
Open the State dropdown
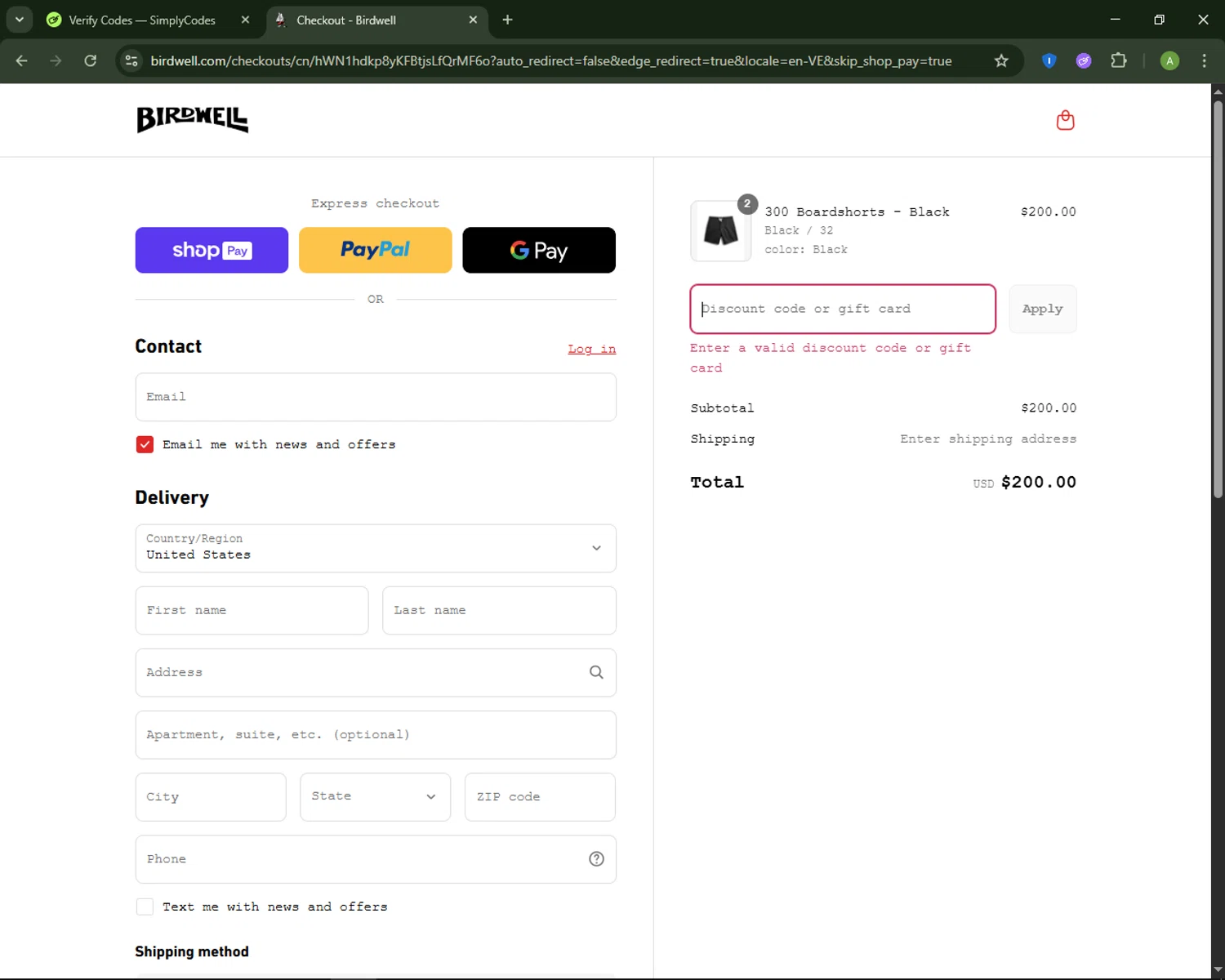[376, 797]
